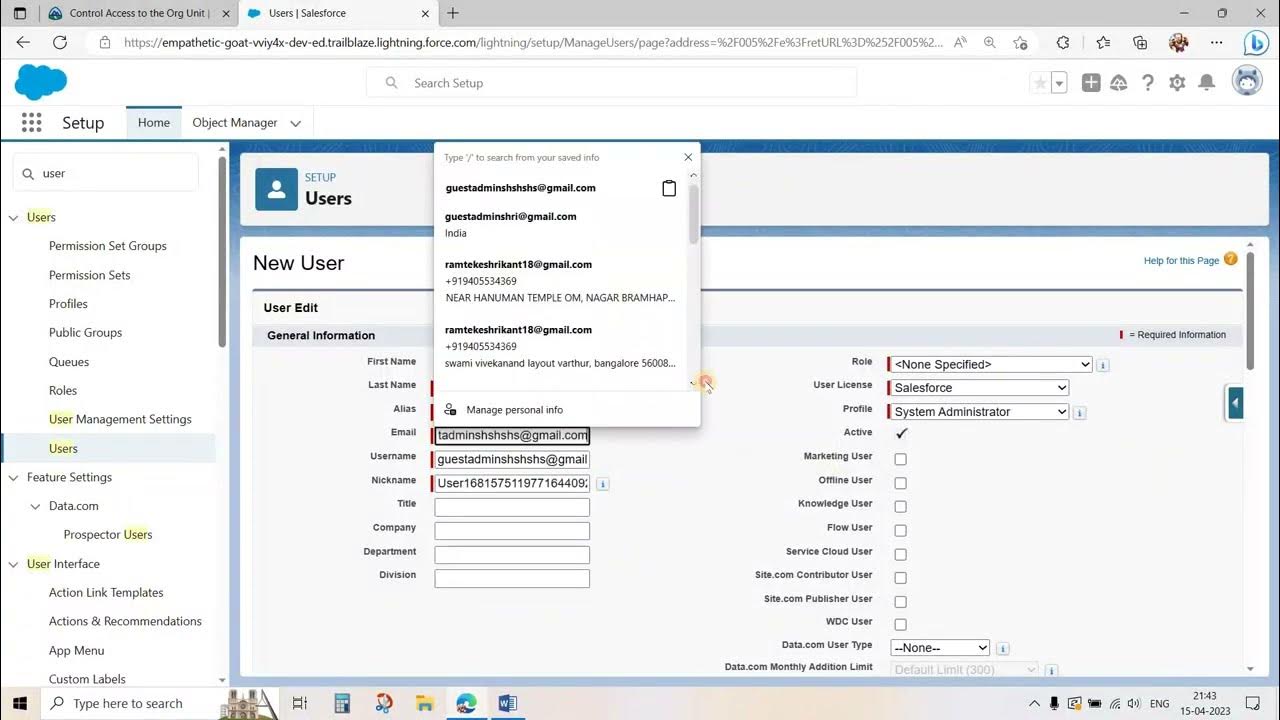This screenshot has width=1280, height=720.
Task: Open the Astro user profile avatar
Action: [x=1247, y=82]
